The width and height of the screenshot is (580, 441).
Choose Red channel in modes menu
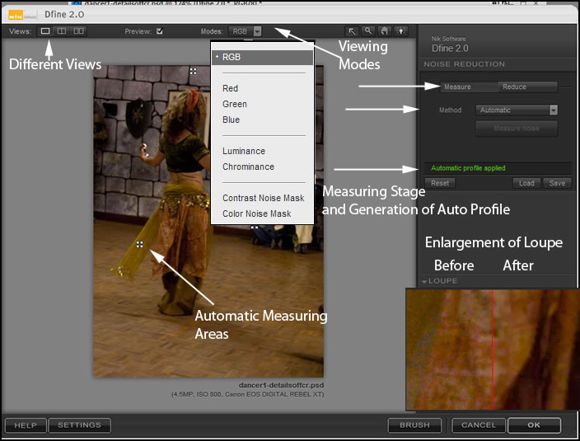click(230, 88)
